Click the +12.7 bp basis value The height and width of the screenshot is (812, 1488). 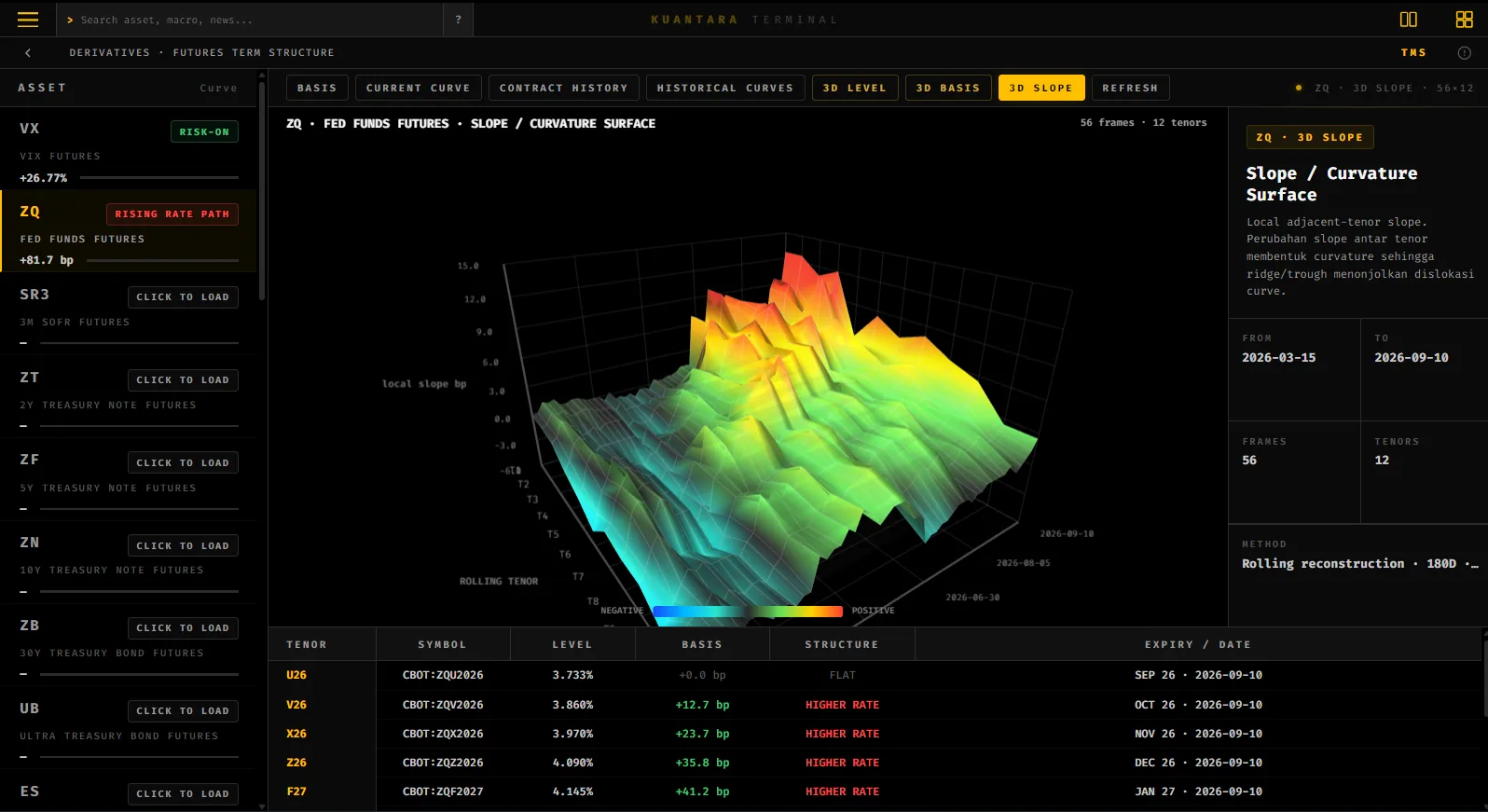(x=702, y=705)
